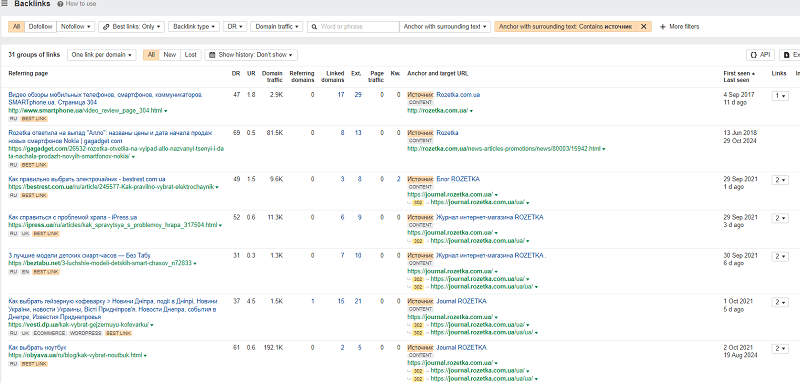Open the Domain traffic filter dropdown
The height and width of the screenshot is (383, 800).
(x=277, y=27)
